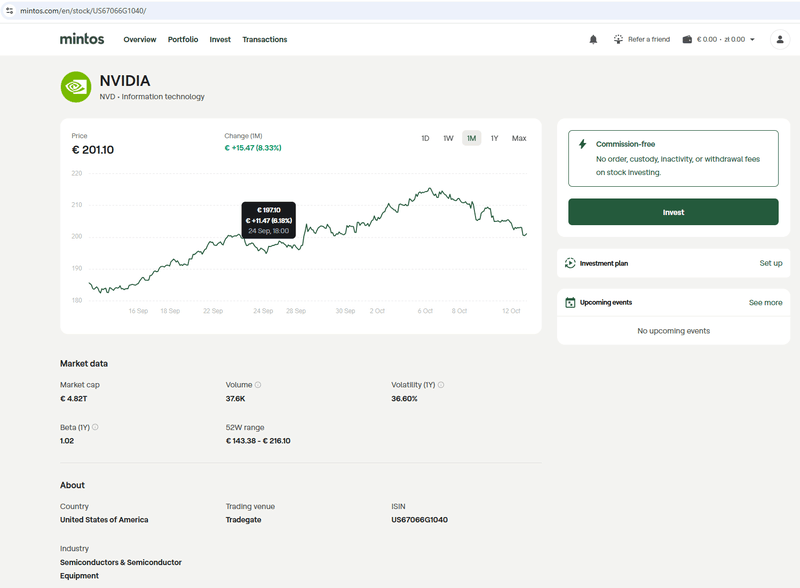Click the Beta value 1.02
800x588 pixels.
(67, 441)
